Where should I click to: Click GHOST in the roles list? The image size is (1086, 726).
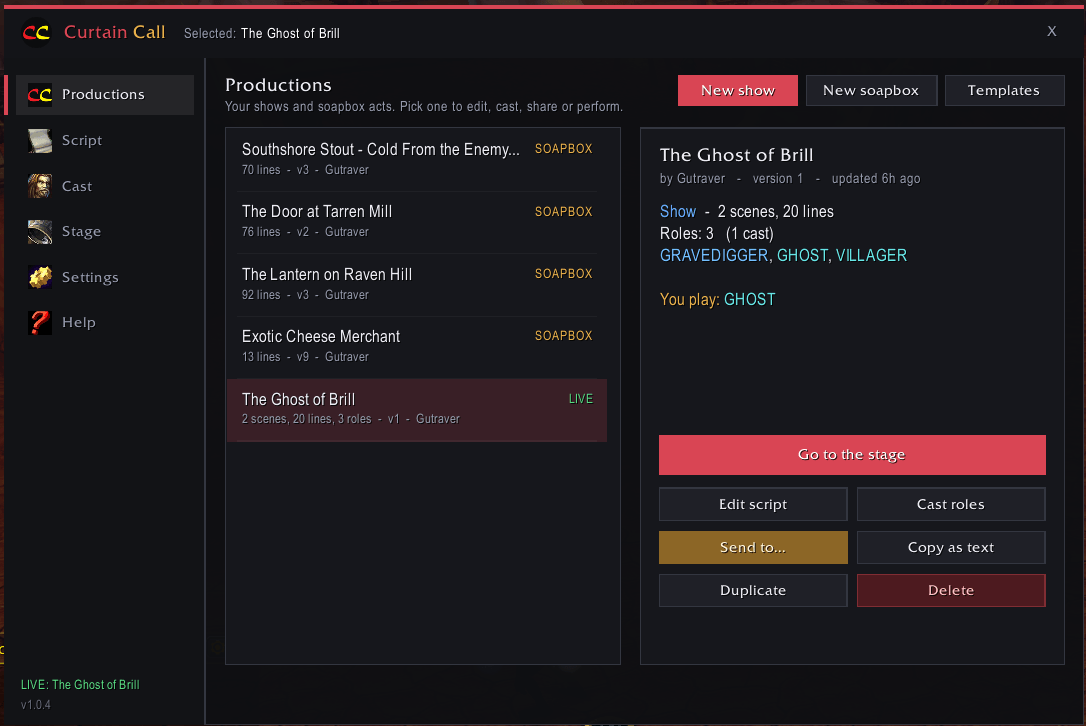click(x=802, y=256)
